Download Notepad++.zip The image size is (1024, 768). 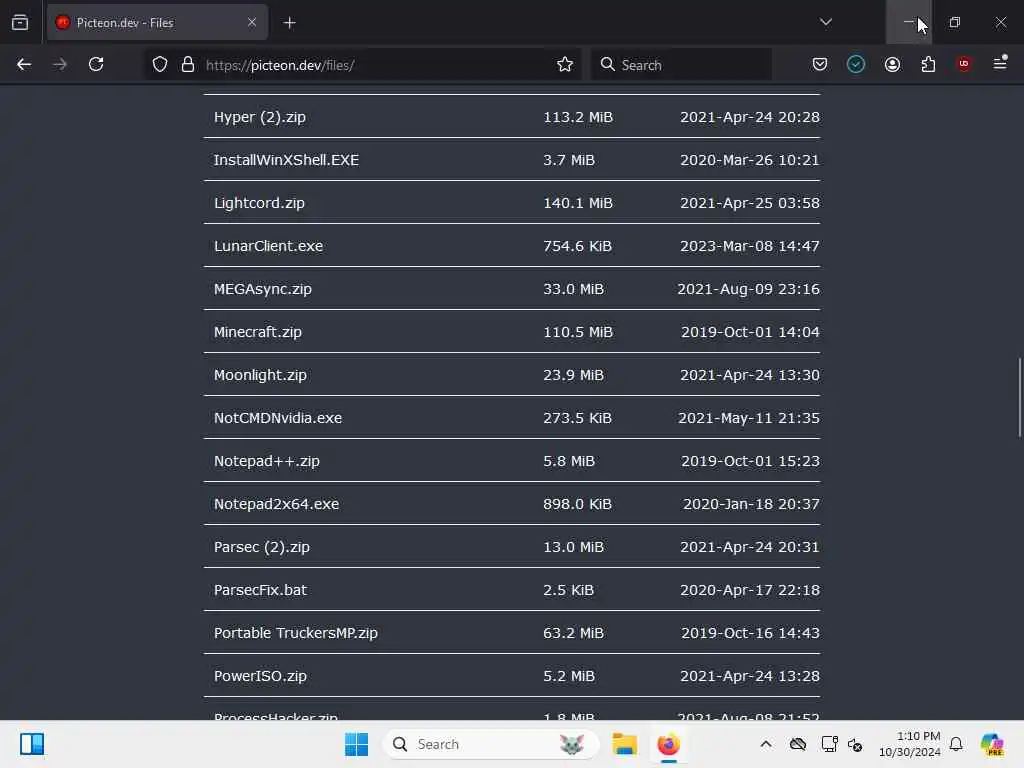[x=266, y=461]
